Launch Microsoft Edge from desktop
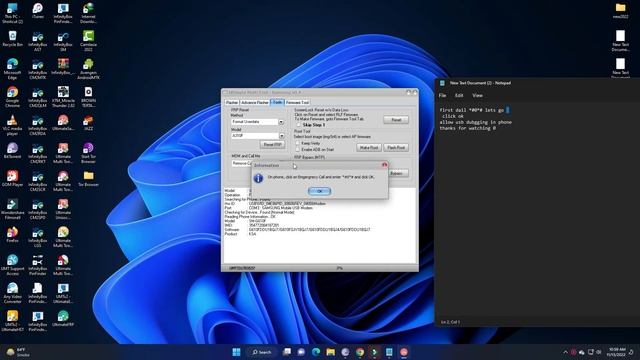 pyautogui.click(x=12, y=69)
